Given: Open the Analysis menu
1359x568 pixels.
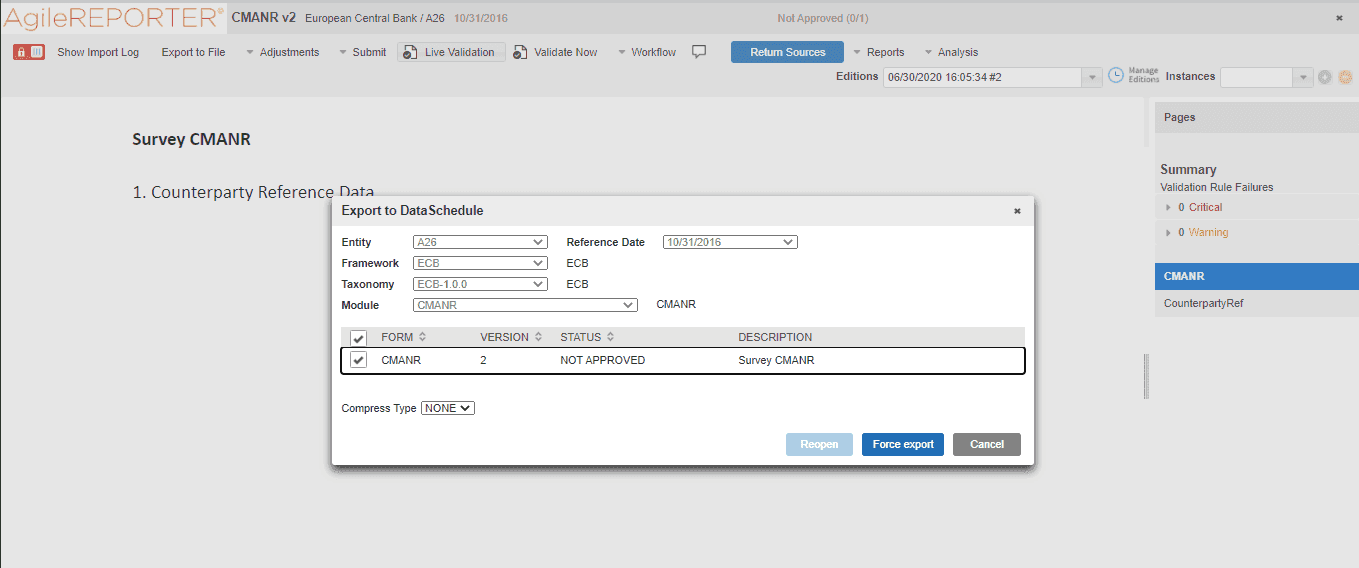Looking at the screenshot, I should coord(951,52).
